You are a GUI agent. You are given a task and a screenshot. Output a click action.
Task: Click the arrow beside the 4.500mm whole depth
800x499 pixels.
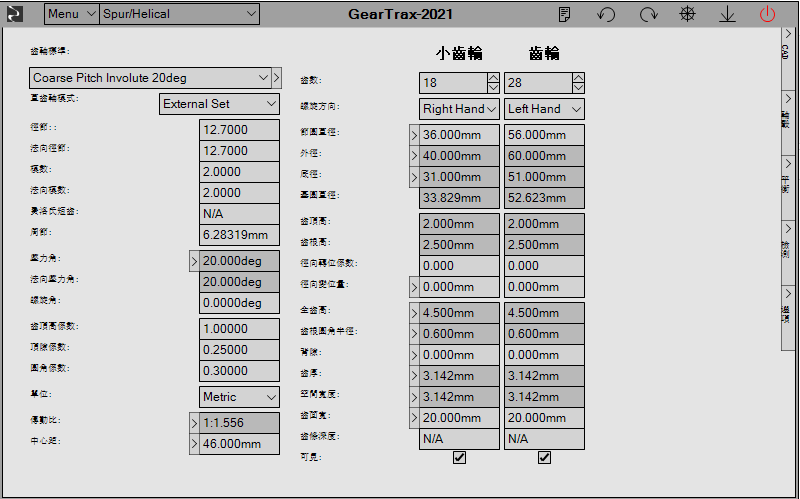click(x=414, y=313)
